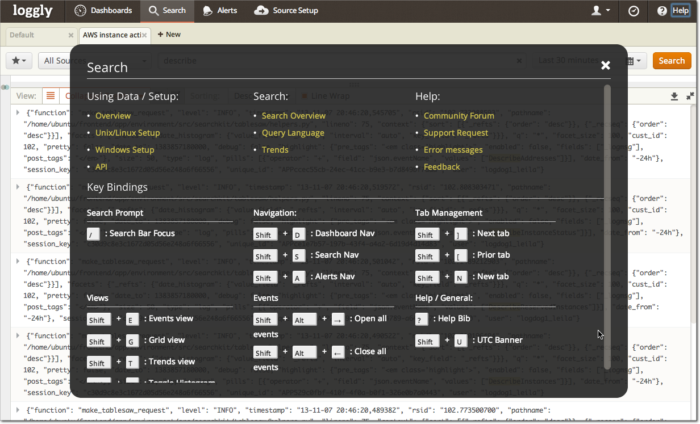Open the Error messages help link
Screen dimensions: 700x424
pos(453,150)
